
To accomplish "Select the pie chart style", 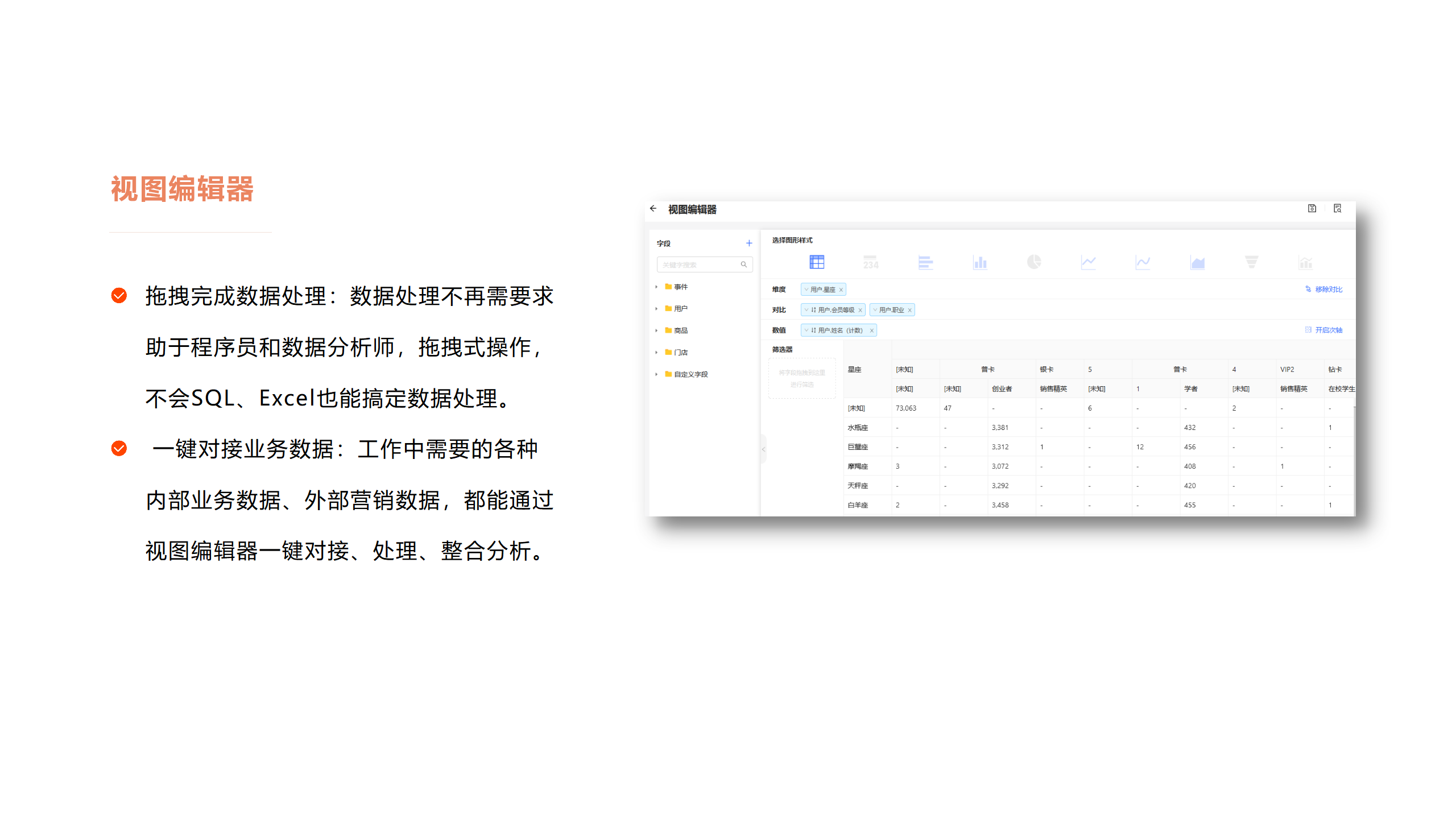I will coord(1034,262).
